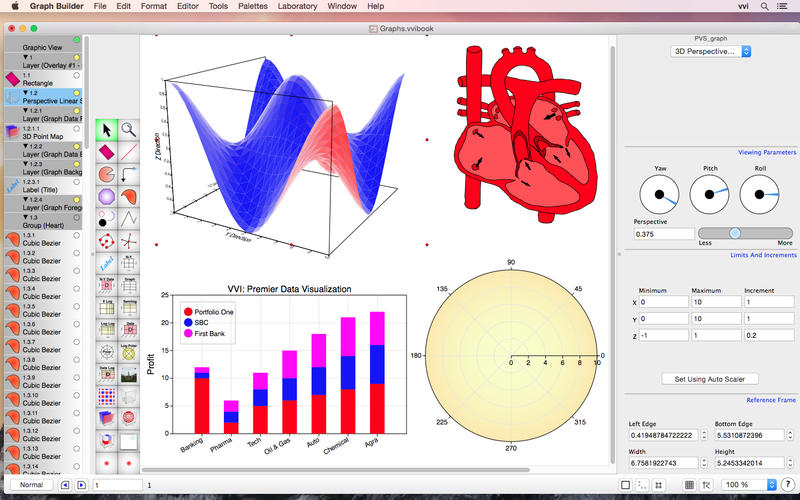Collapse the 1.2.3 Graph Background triangle
The width and height of the screenshot is (800, 500).
(25, 164)
